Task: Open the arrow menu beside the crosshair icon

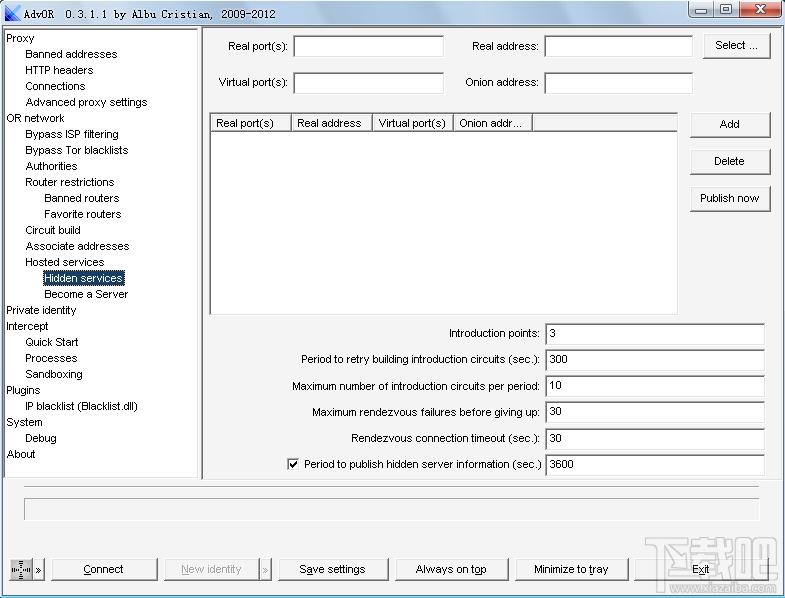Action: pyautogui.click(x=39, y=570)
